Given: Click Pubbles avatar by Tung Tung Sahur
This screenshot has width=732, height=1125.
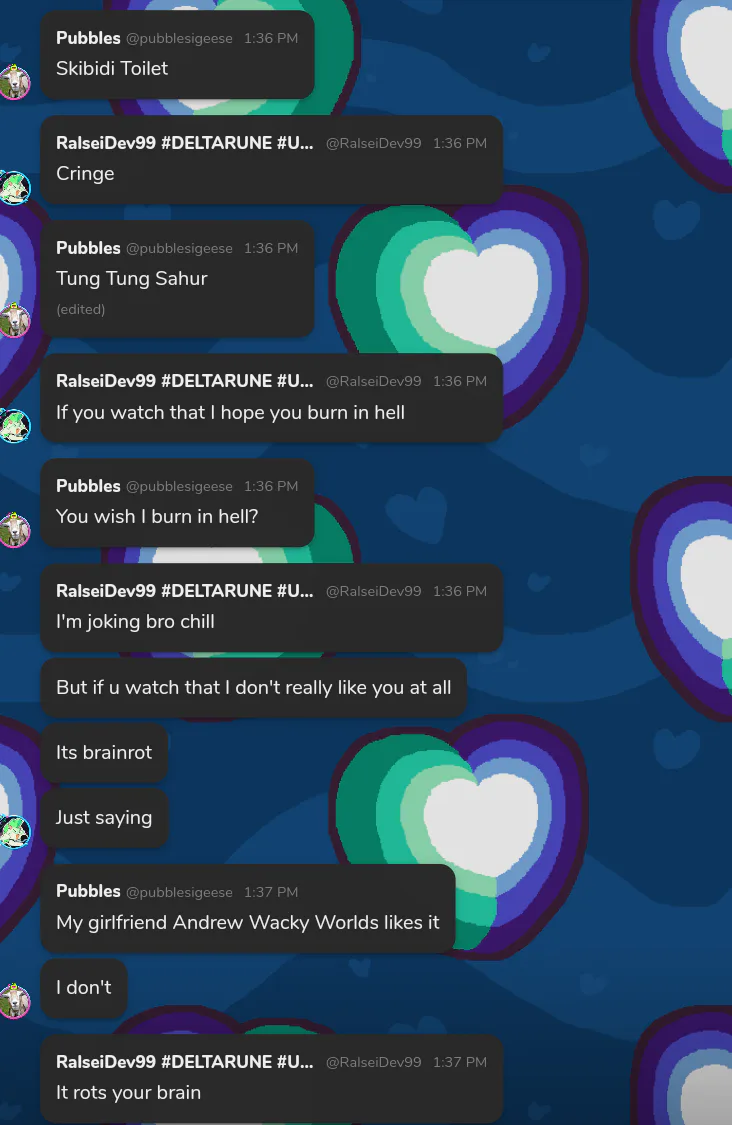Looking at the screenshot, I should coord(14,320).
